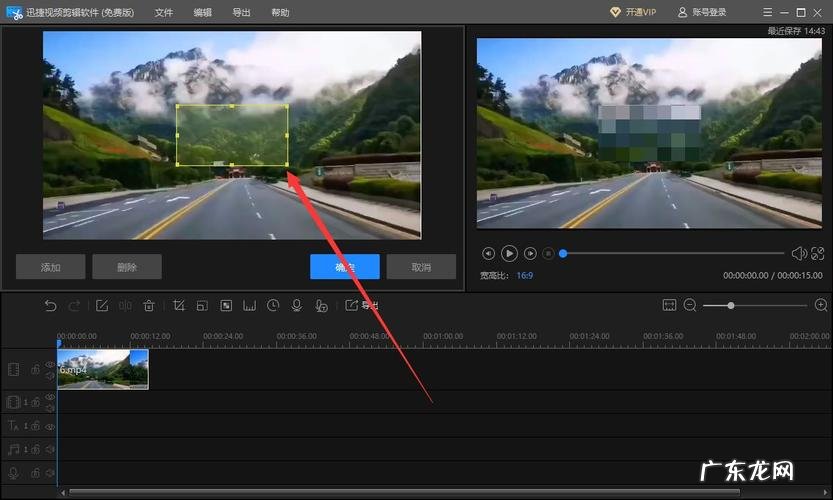Select the 6.mp4 clip on timeline

(103, 369)
